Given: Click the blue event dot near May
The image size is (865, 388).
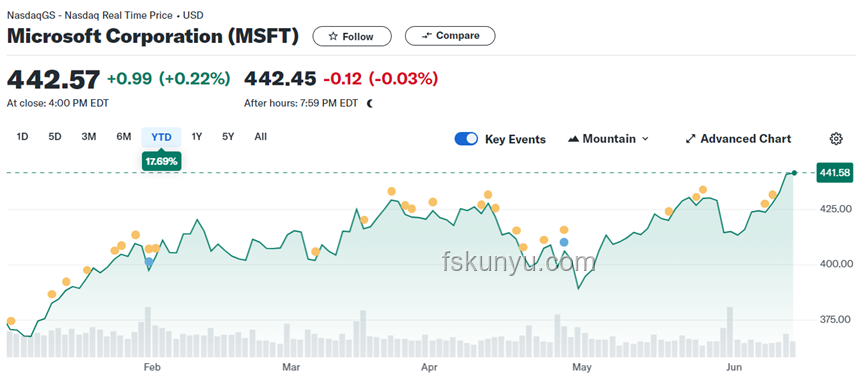Looking at the screenshot, I should (x=564, y=242).
